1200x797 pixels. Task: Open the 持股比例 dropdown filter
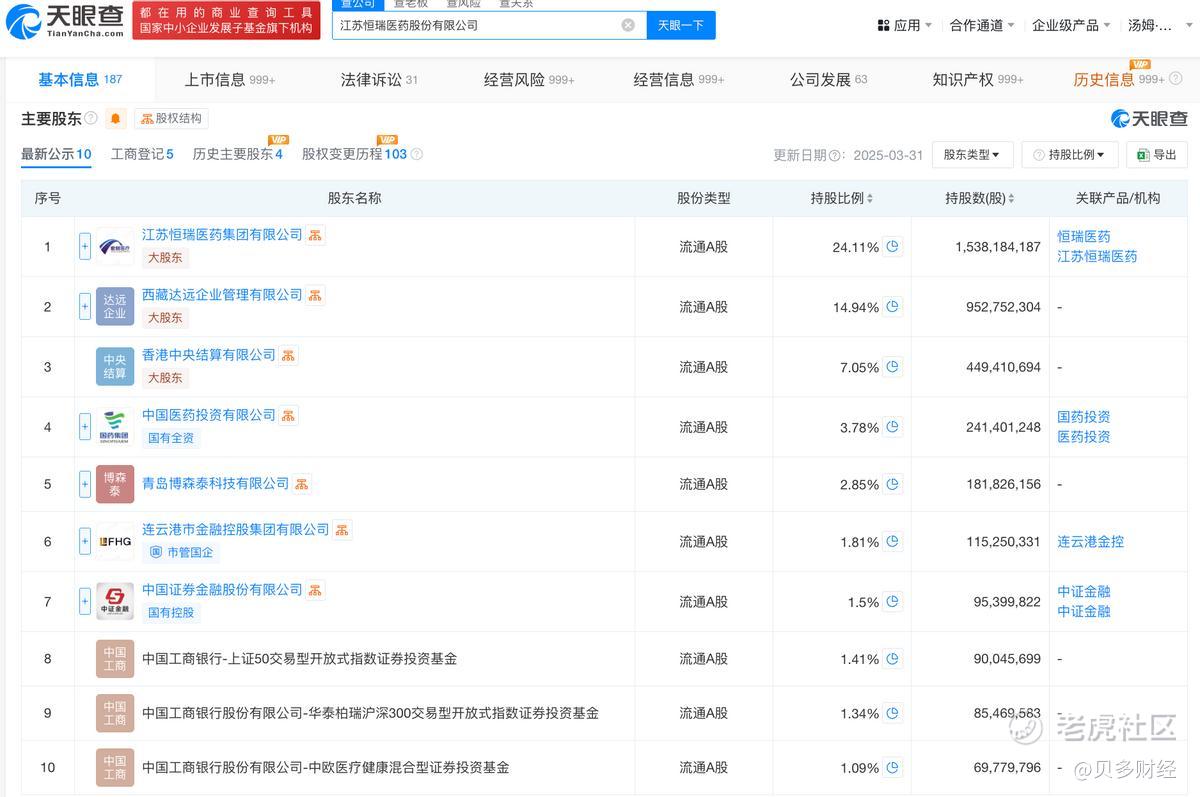[1069, 155]
